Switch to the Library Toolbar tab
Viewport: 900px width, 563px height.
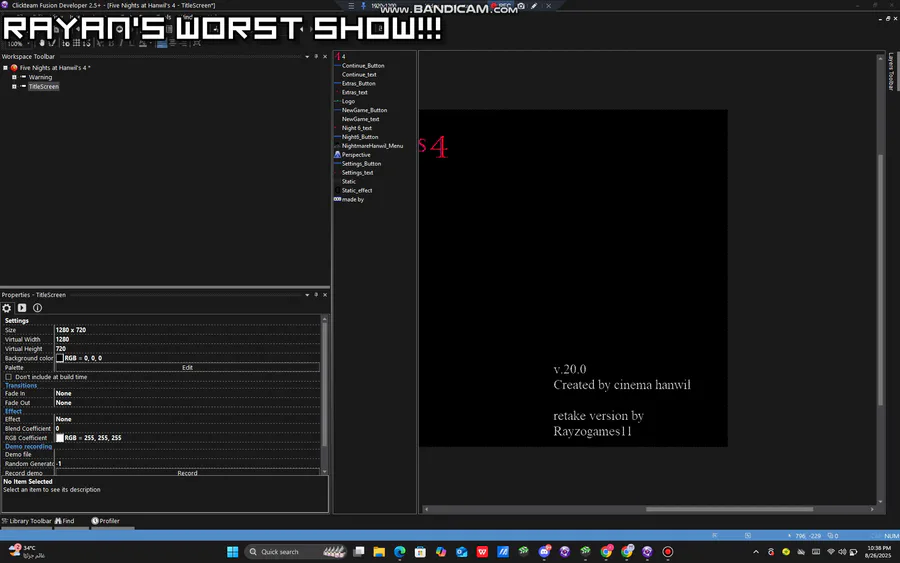[x=26, y=521]
